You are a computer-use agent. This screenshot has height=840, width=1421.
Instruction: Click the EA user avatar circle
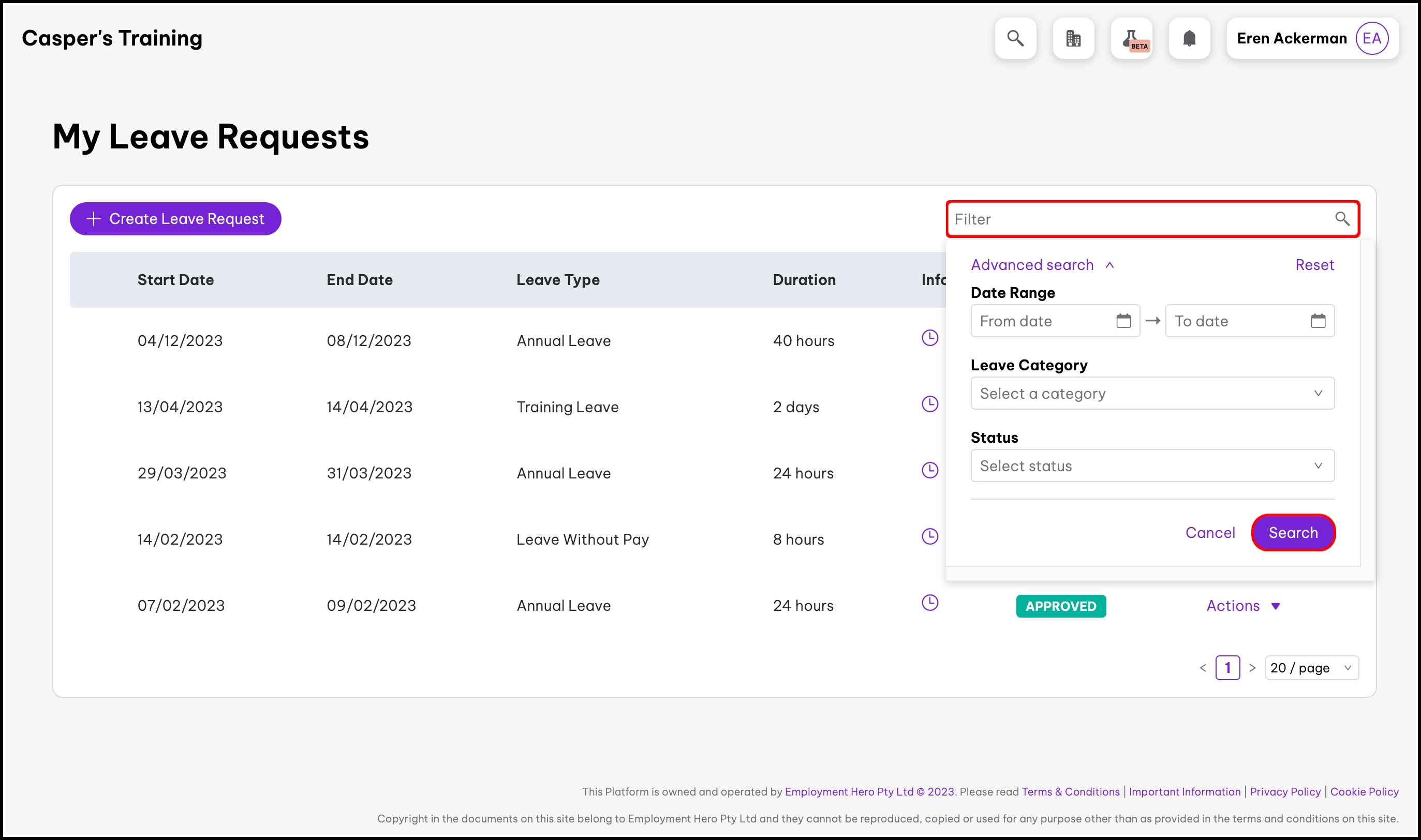click(x=1372, y=38)
